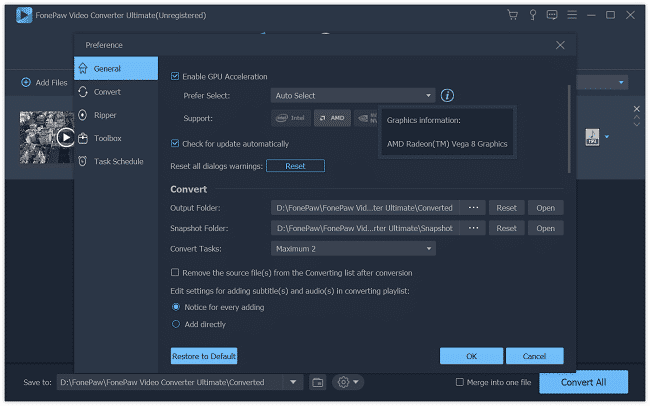Open the General preferences tab
650x406 pixels.
116,68
